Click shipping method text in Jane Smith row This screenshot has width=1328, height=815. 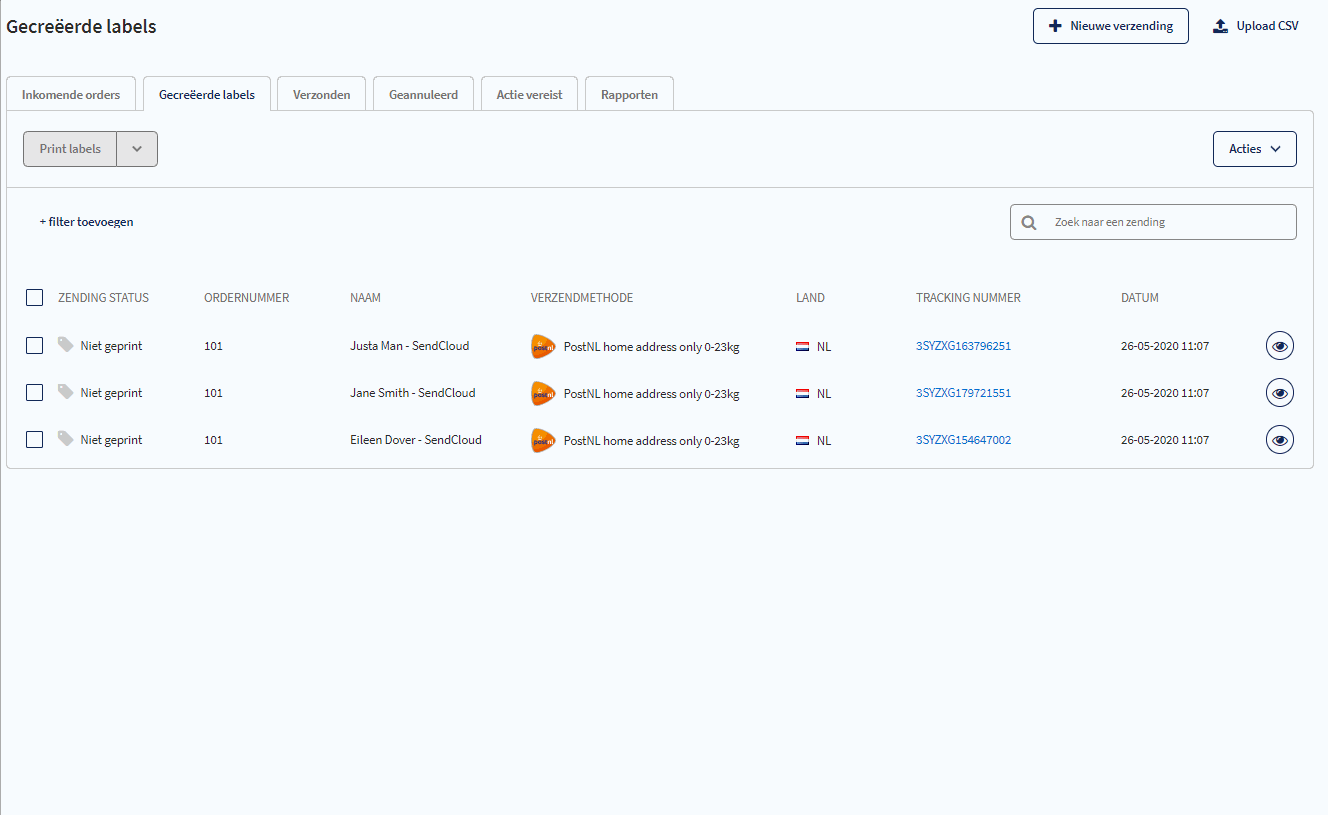[x=652, y=394]
